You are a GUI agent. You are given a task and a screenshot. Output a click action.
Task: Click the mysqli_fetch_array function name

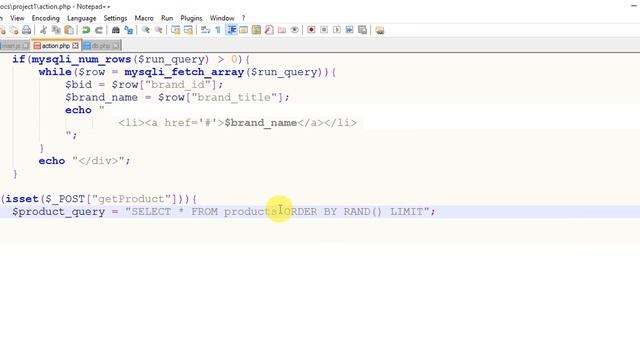[x=184, y=72]
